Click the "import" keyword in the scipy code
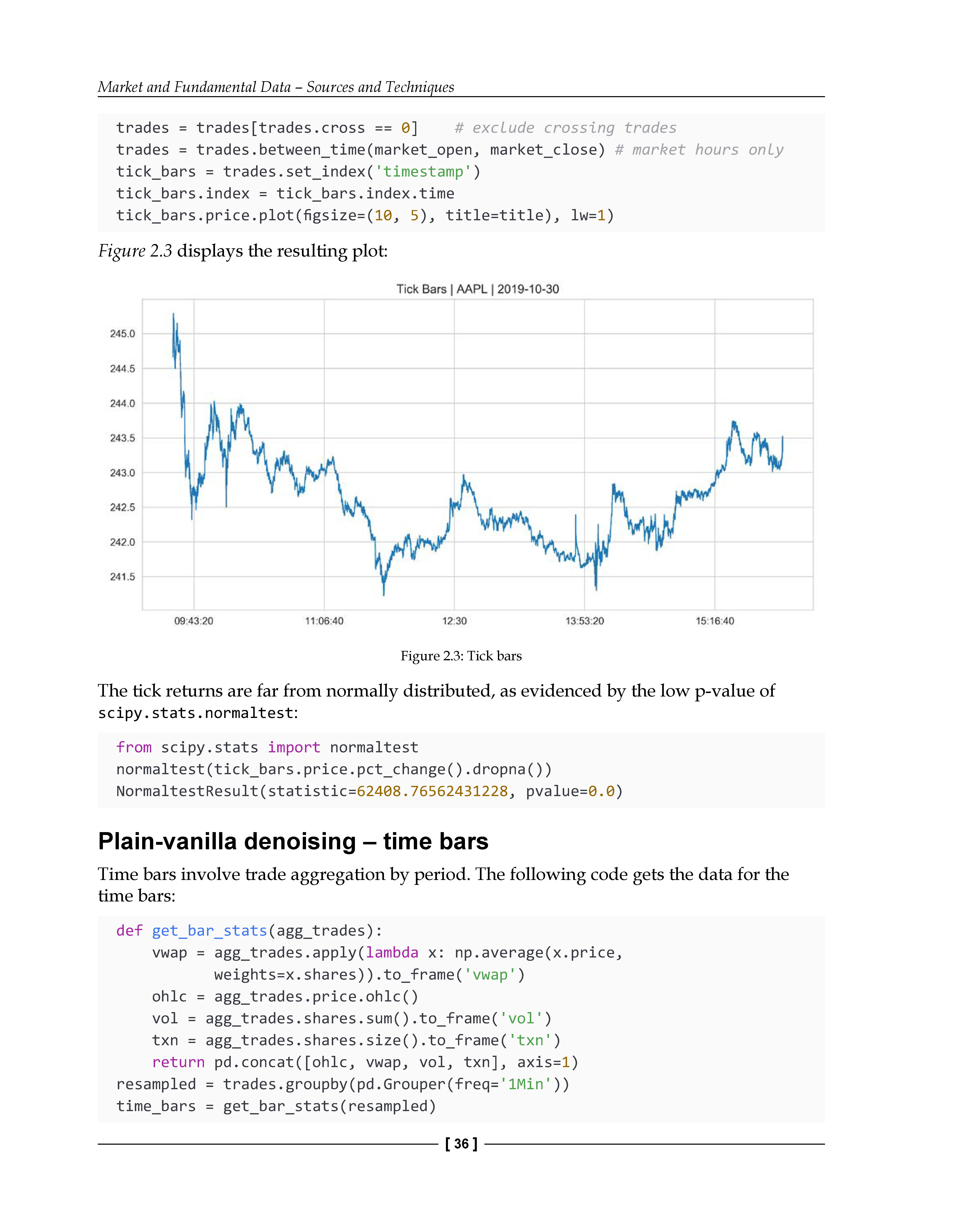The image size is (969, 1232). coord(294,748)
